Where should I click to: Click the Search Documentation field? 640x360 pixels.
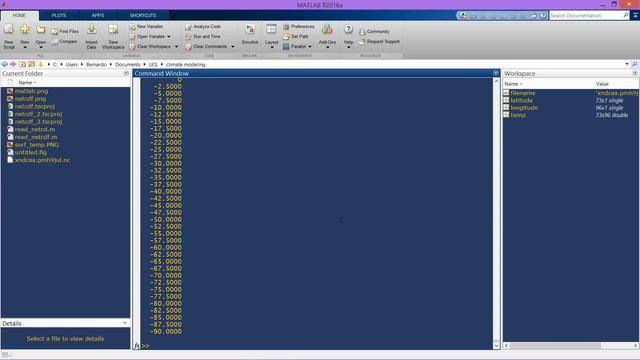585,16
